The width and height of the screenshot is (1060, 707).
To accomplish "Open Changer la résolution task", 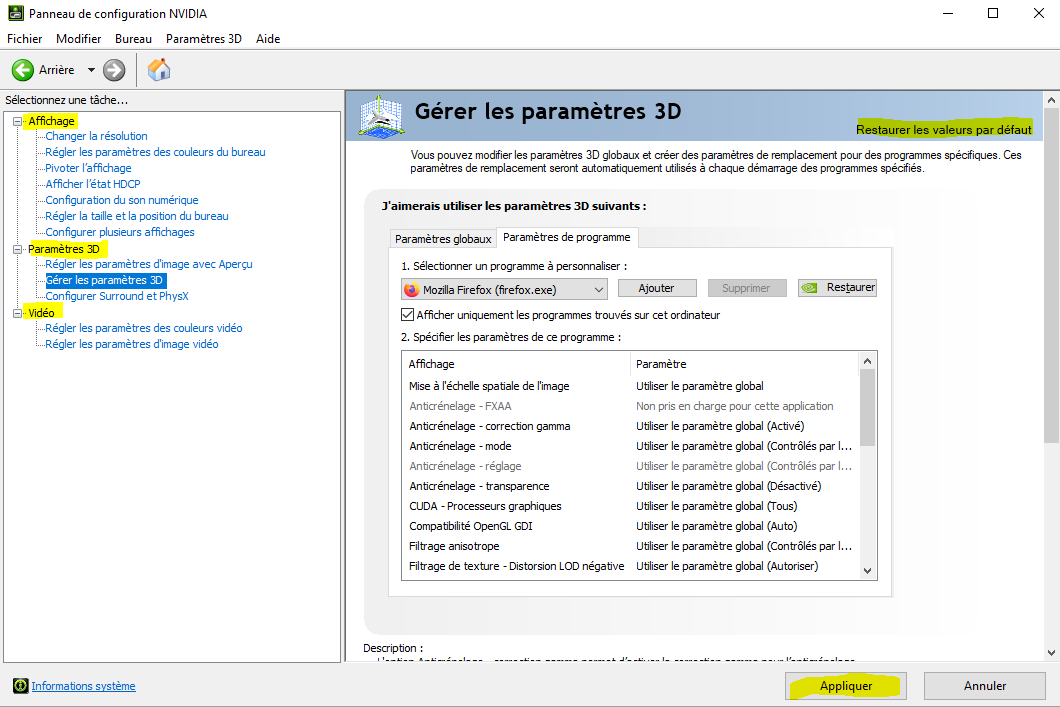I will 96,136.
